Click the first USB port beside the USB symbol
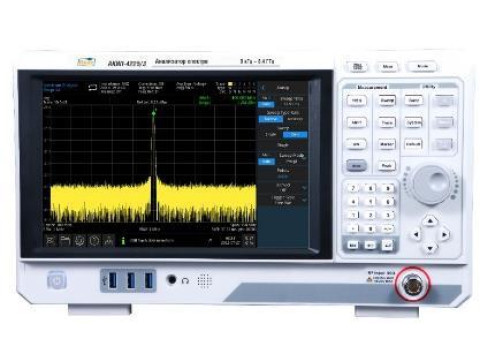The width and height of the screenshot is (480, 360). pyautogui.click(x=113, y=280)
